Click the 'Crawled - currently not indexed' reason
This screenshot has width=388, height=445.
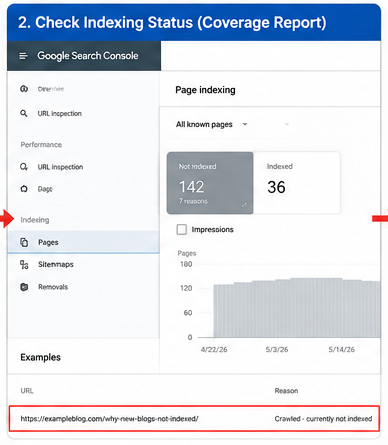click(323, 419)
